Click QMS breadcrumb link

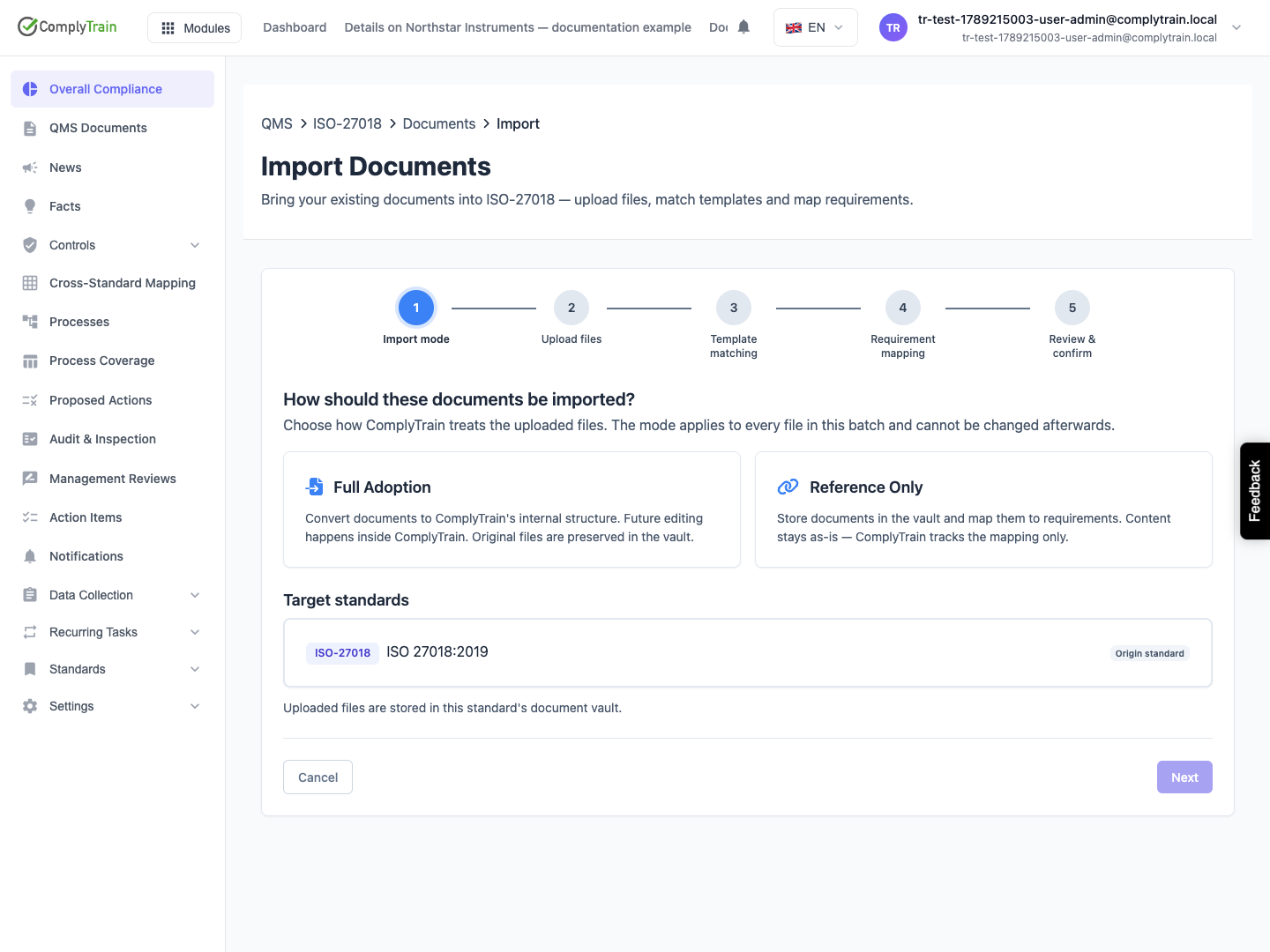(277, 124)
